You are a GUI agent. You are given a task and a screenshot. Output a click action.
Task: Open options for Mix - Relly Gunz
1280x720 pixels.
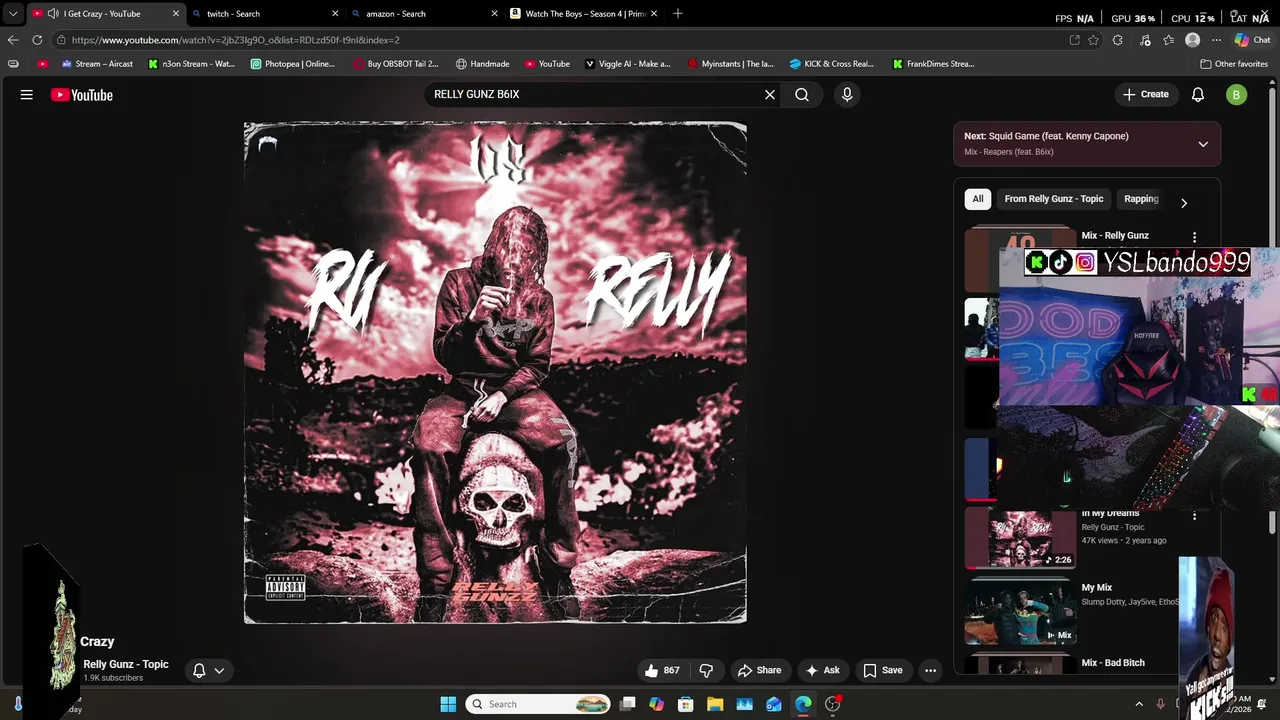point(1194,237)
